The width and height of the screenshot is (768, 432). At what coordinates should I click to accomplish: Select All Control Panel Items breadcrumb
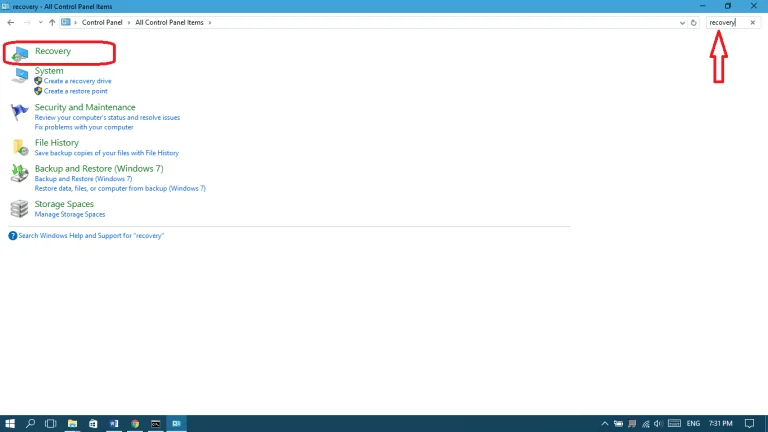(169, 23)
